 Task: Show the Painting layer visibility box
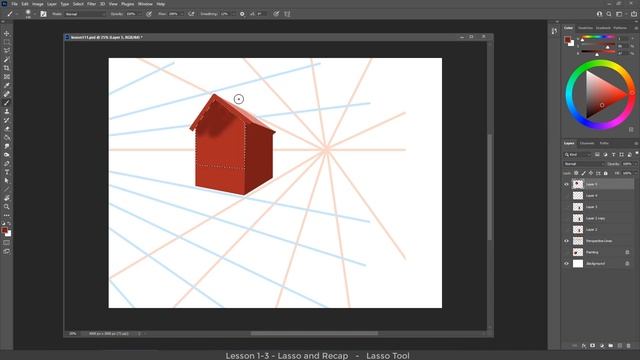click(567, 252)
